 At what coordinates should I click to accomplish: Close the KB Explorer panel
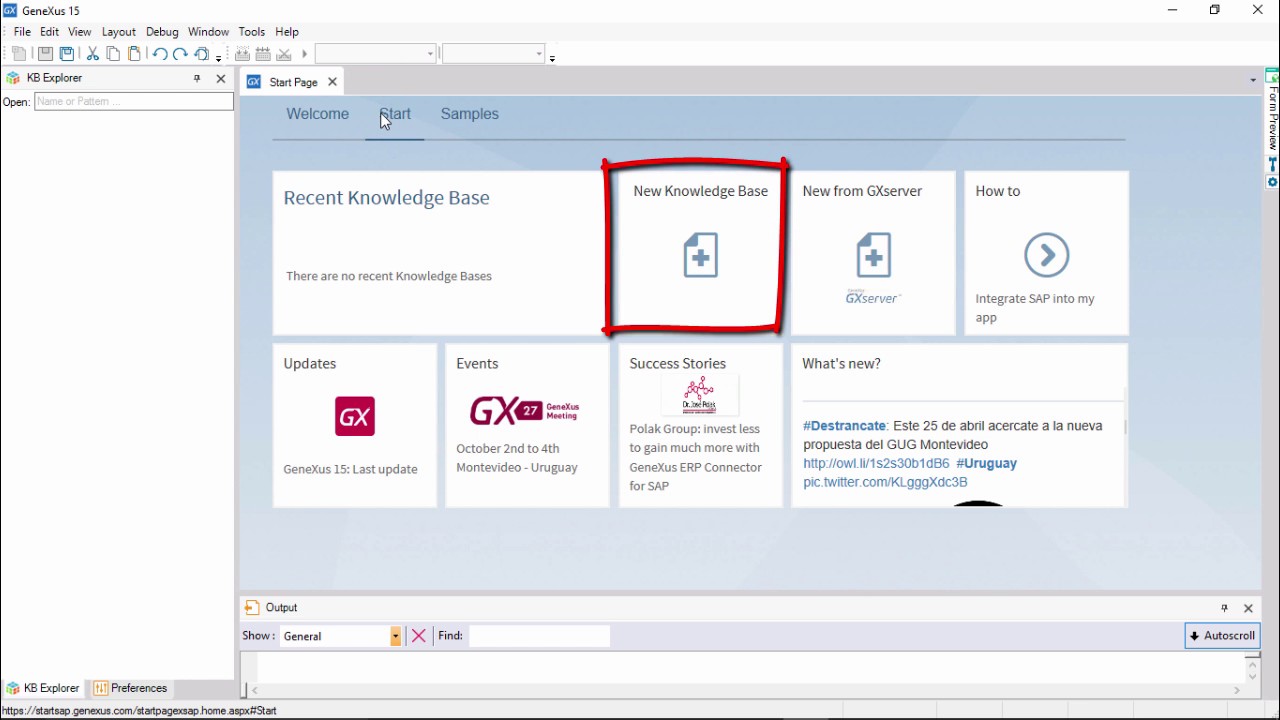tap(221, 78)
